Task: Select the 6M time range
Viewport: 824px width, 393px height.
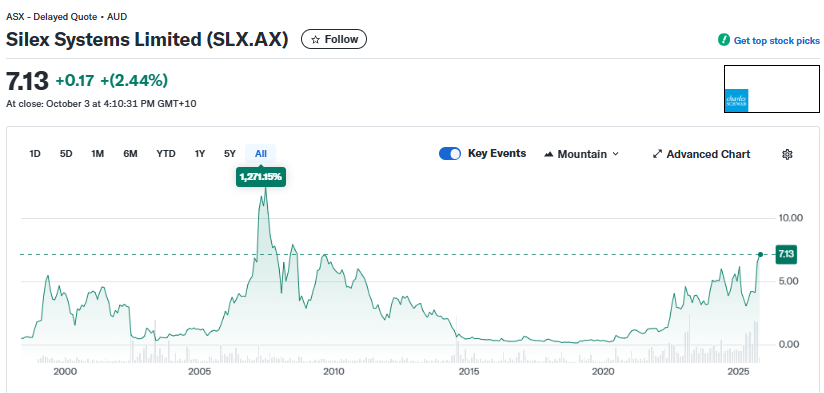Action: [130, 154]
